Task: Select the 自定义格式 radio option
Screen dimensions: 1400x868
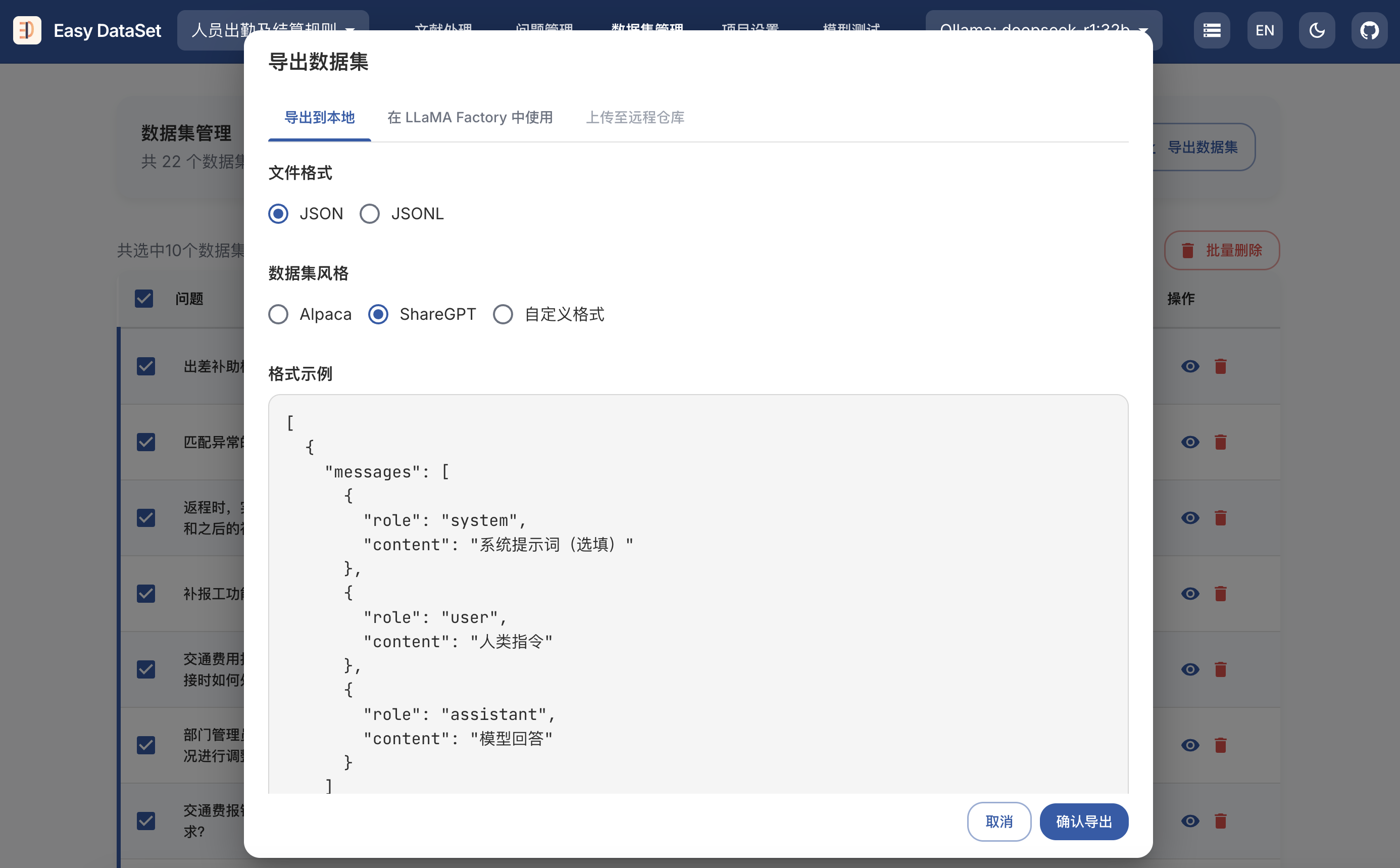Action: [503, 314]
